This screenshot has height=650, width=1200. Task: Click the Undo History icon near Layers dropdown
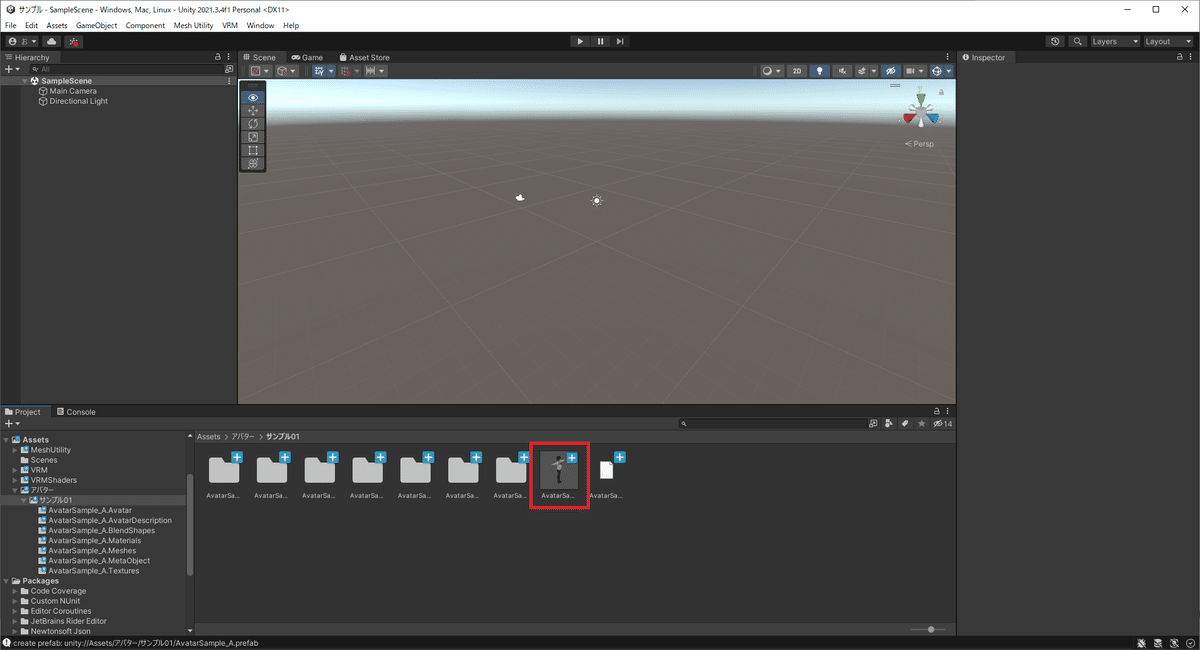(x=1055, y=41)
